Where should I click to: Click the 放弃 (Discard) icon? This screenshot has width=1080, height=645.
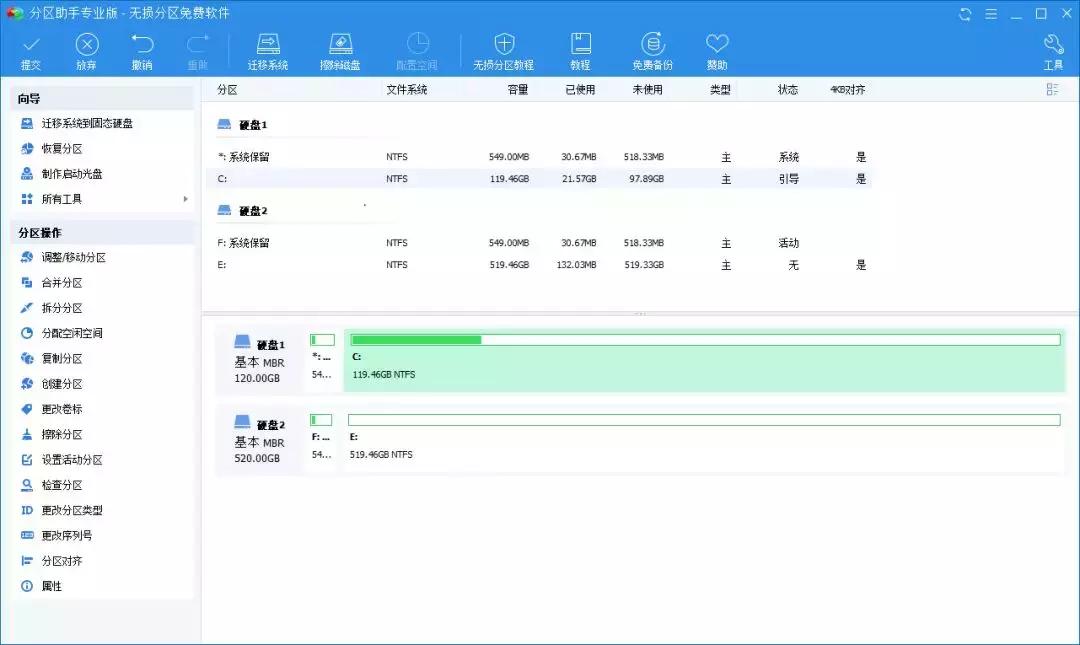tap(87, 45)
